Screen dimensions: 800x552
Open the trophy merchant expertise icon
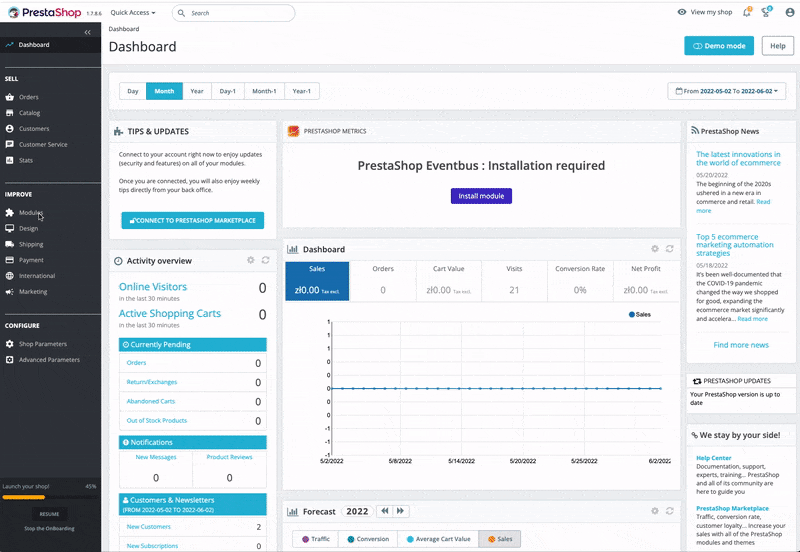click(x=766, y=12)
